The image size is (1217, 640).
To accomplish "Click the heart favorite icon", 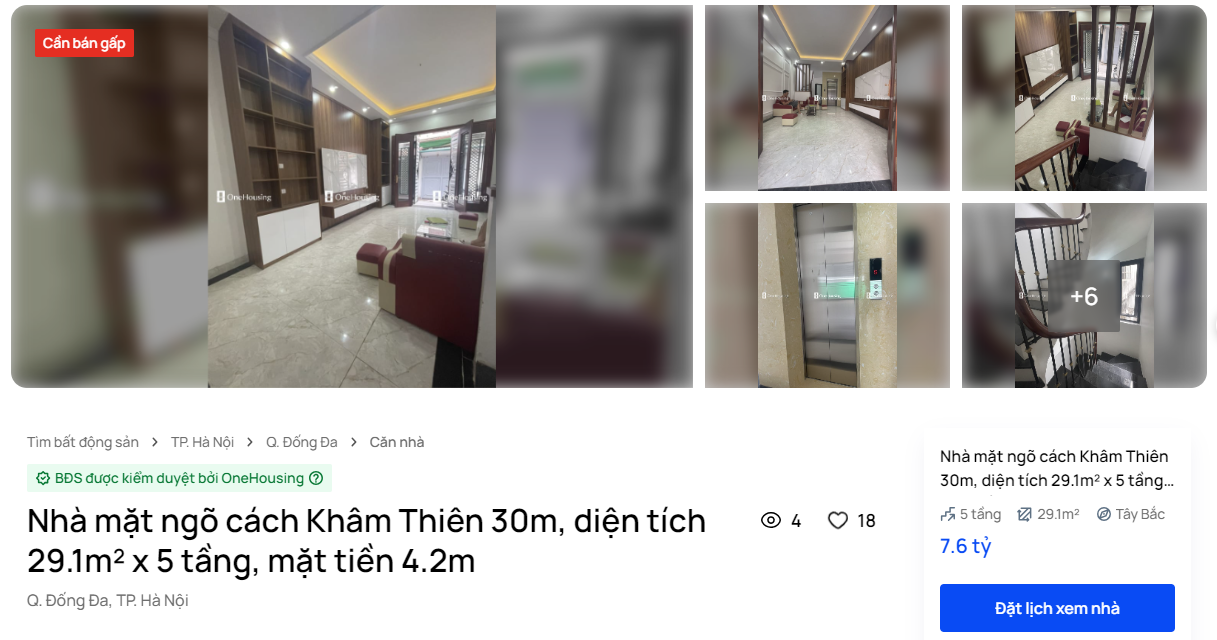I will [x=838, y=520].
